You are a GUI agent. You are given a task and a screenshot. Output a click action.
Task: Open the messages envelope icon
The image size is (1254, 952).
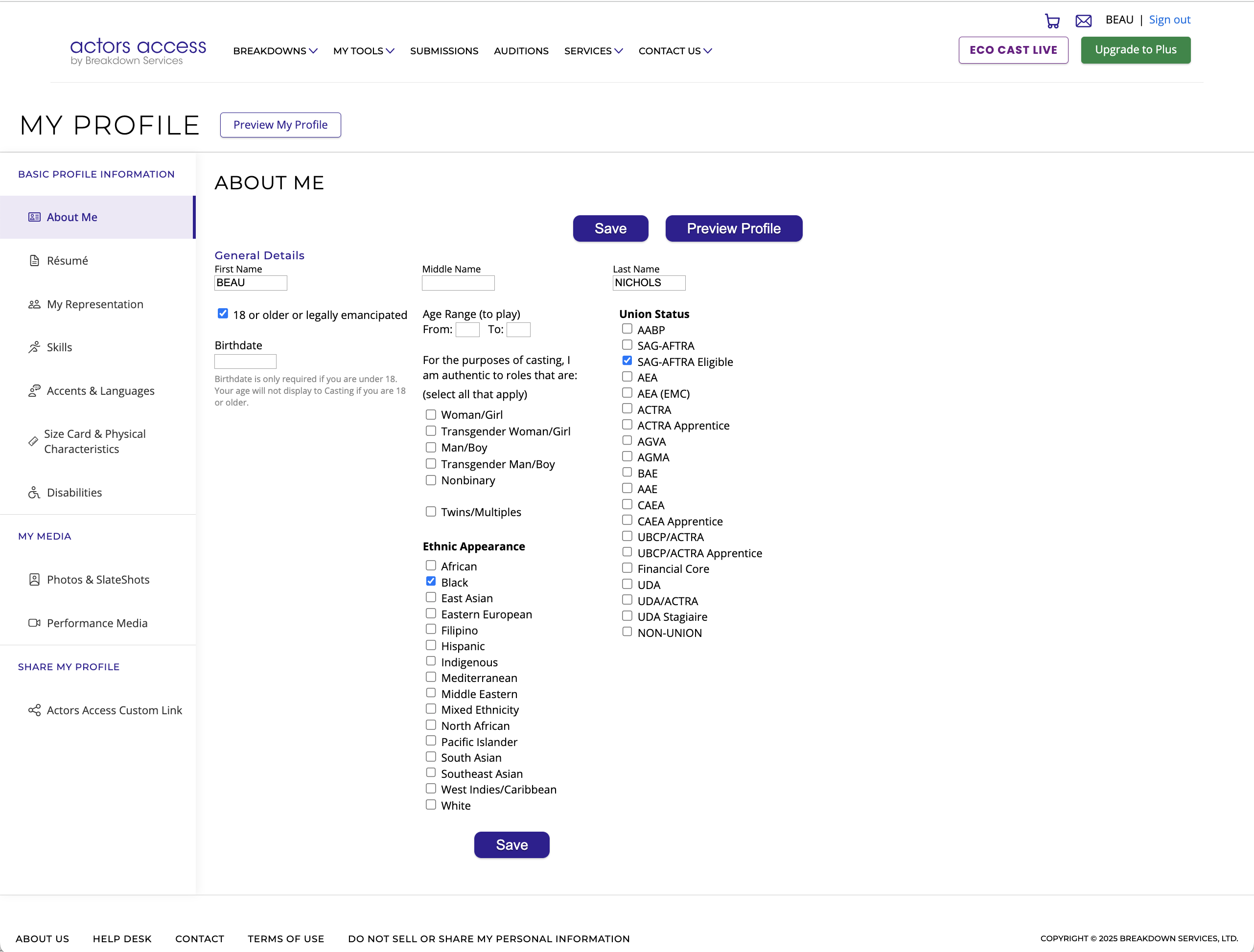point(1083,21)
